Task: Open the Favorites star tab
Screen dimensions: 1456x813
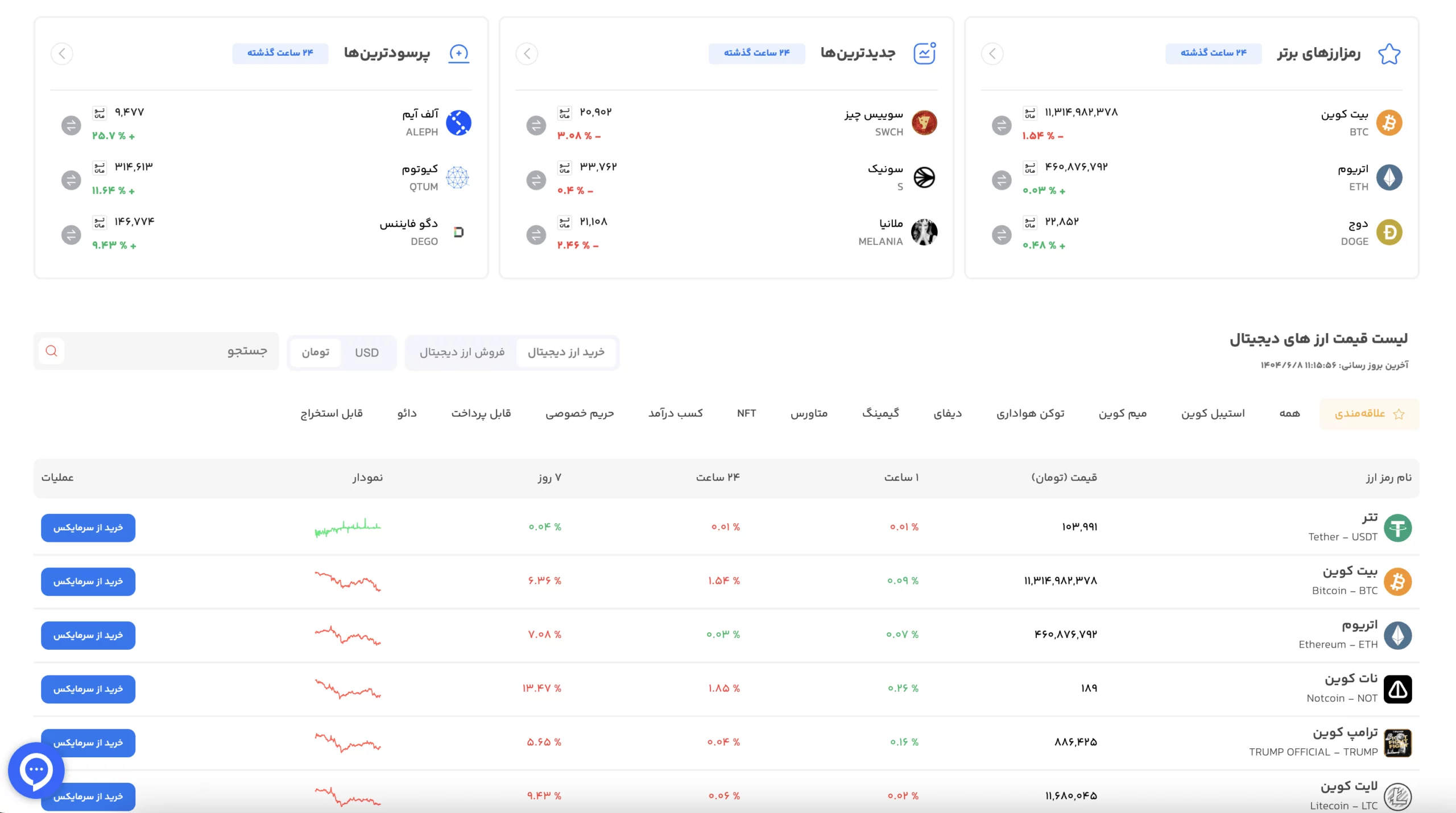Action: point(1369,414)
